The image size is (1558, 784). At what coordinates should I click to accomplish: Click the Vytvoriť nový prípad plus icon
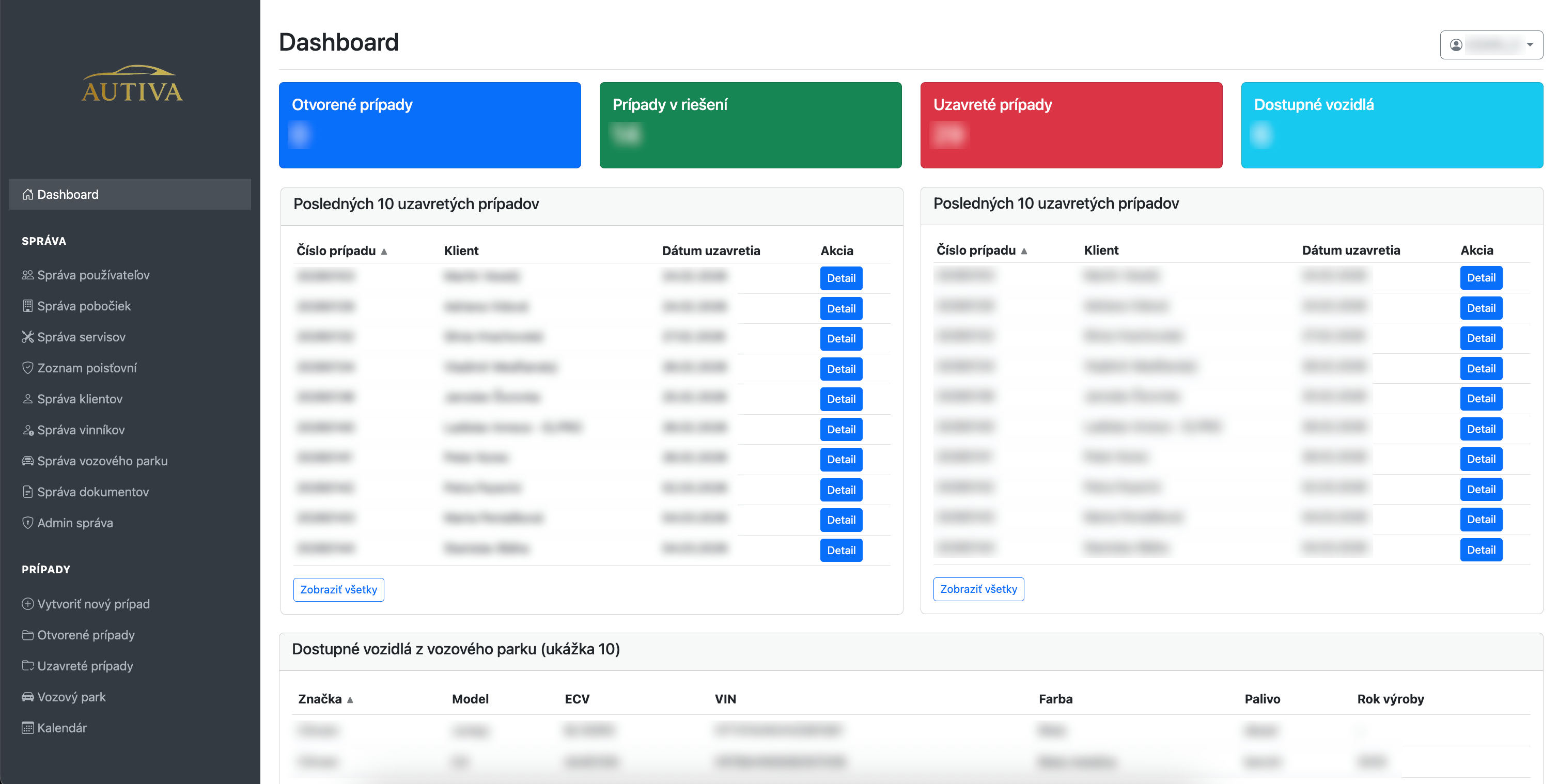tap(28, 603)
